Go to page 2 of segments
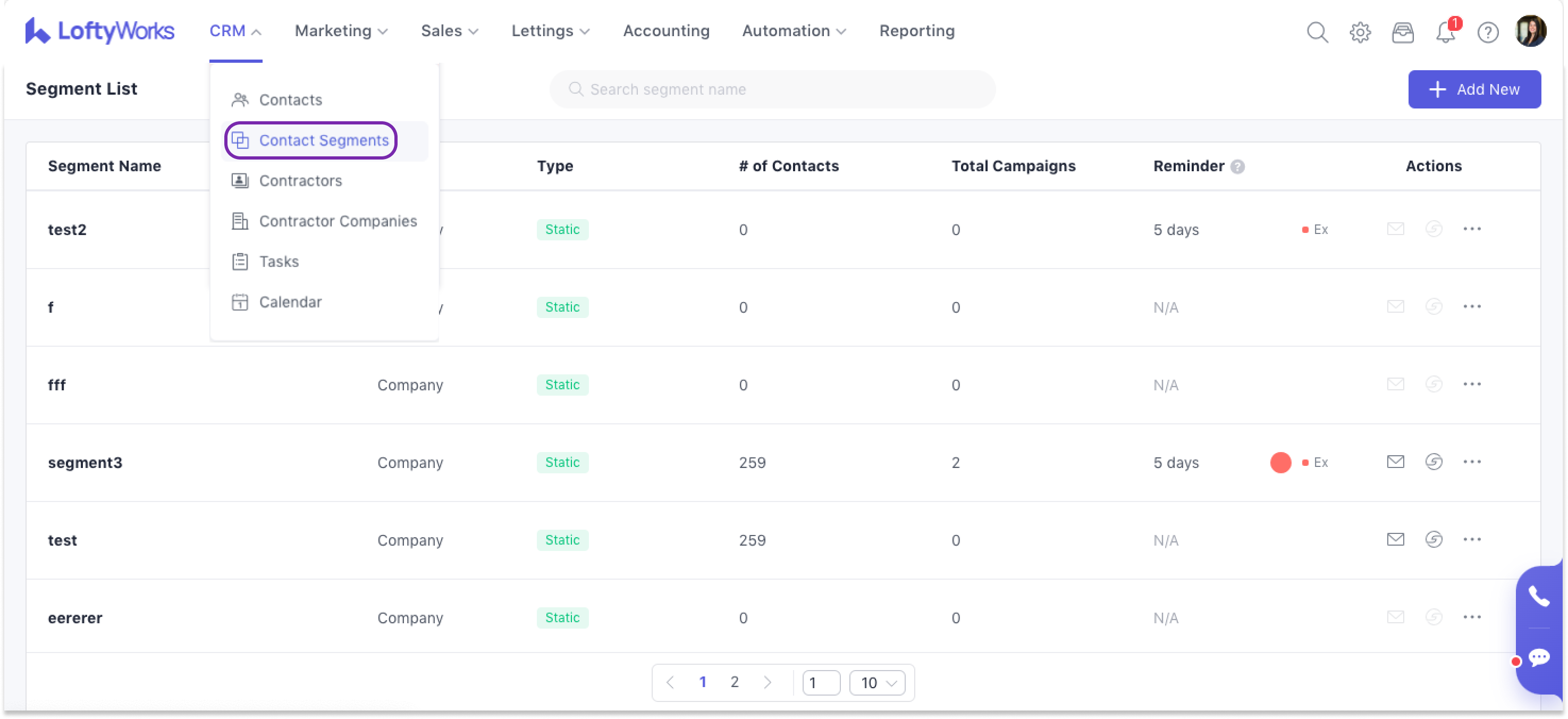This screenshot has height=719, width=1568. point(734,682)
